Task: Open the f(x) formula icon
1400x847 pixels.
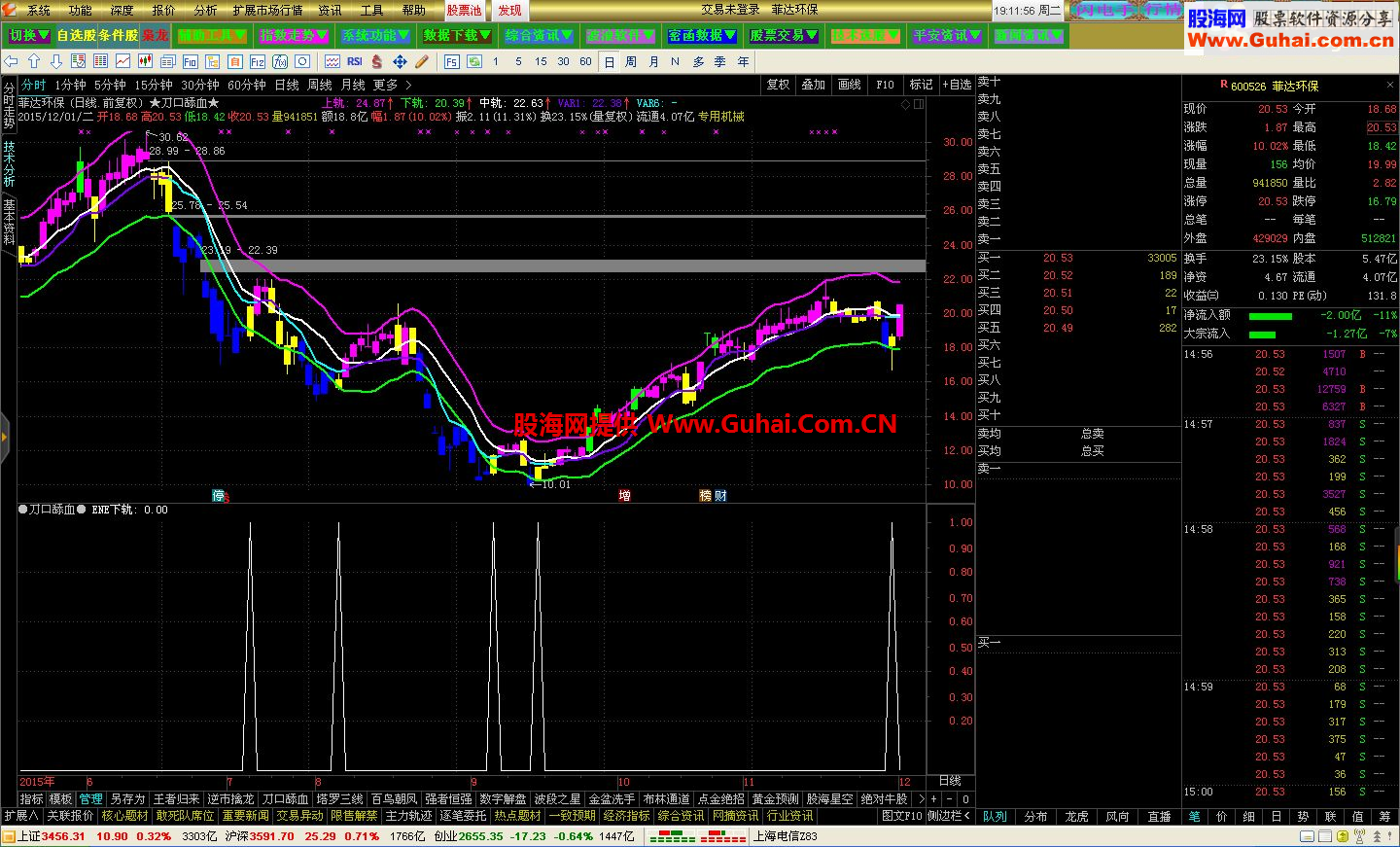Action: [x=280, y=61]
